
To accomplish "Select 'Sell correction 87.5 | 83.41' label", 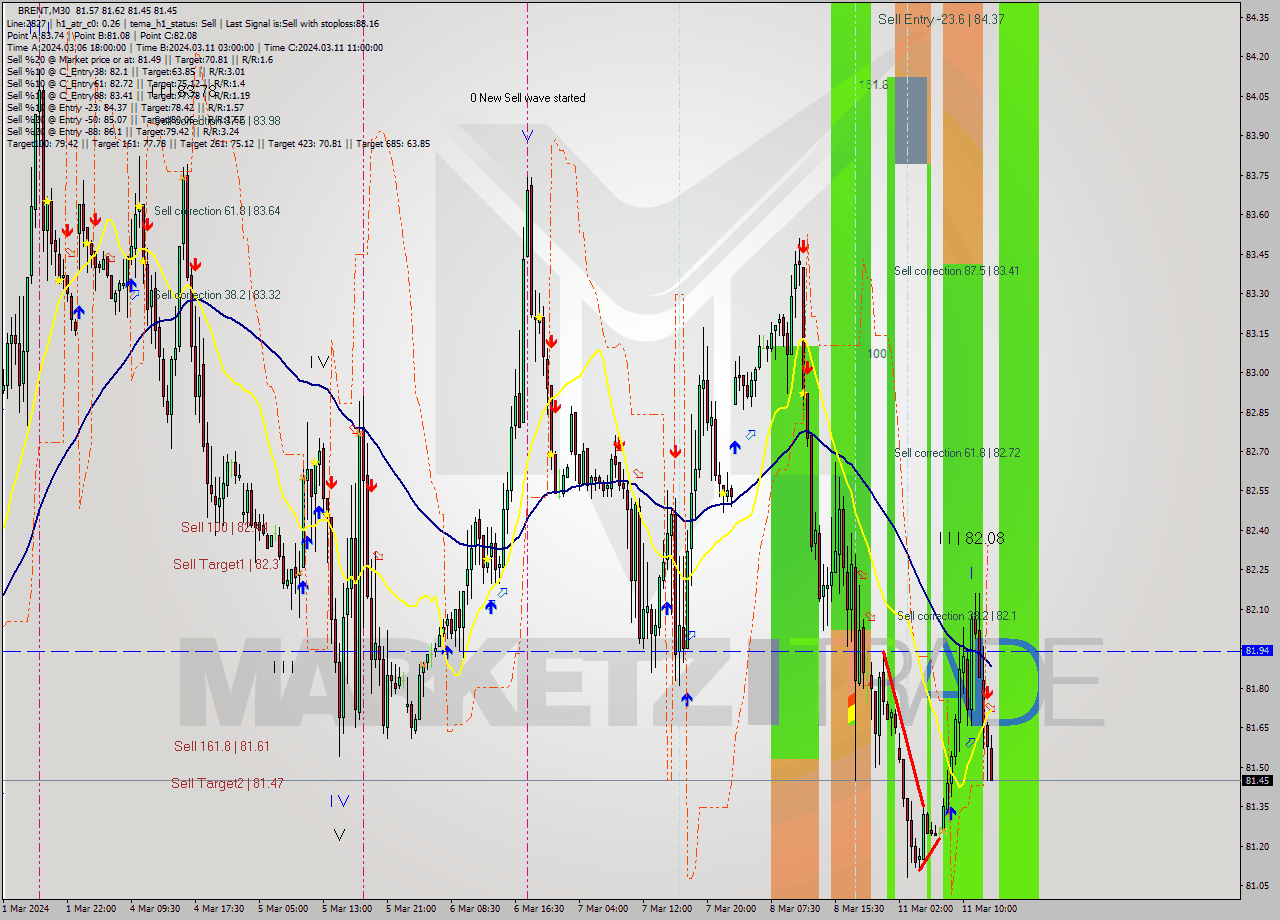I will (x=957, y=271).
